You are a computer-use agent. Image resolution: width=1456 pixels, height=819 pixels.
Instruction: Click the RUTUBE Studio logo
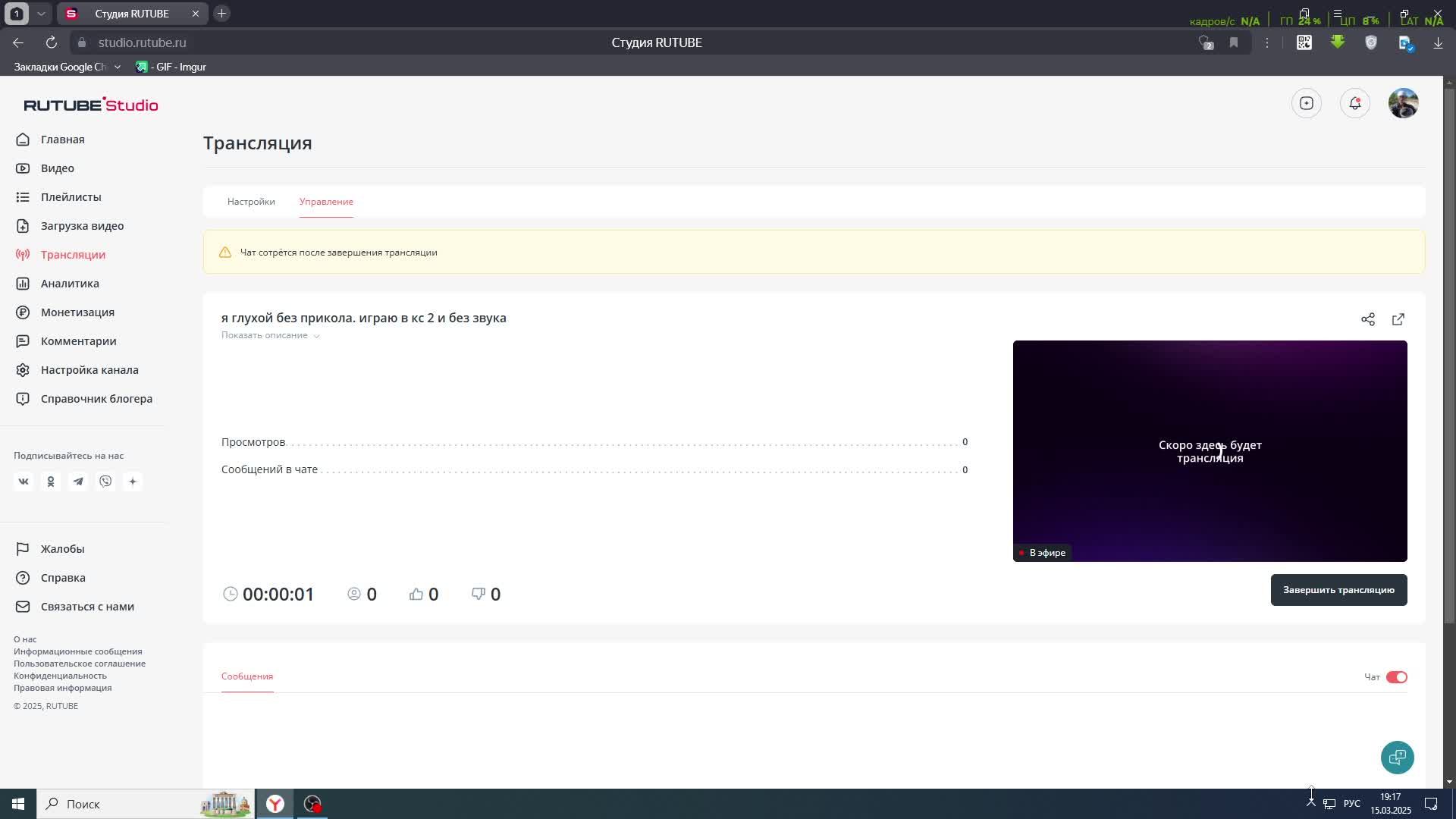[x=91, y=105]
